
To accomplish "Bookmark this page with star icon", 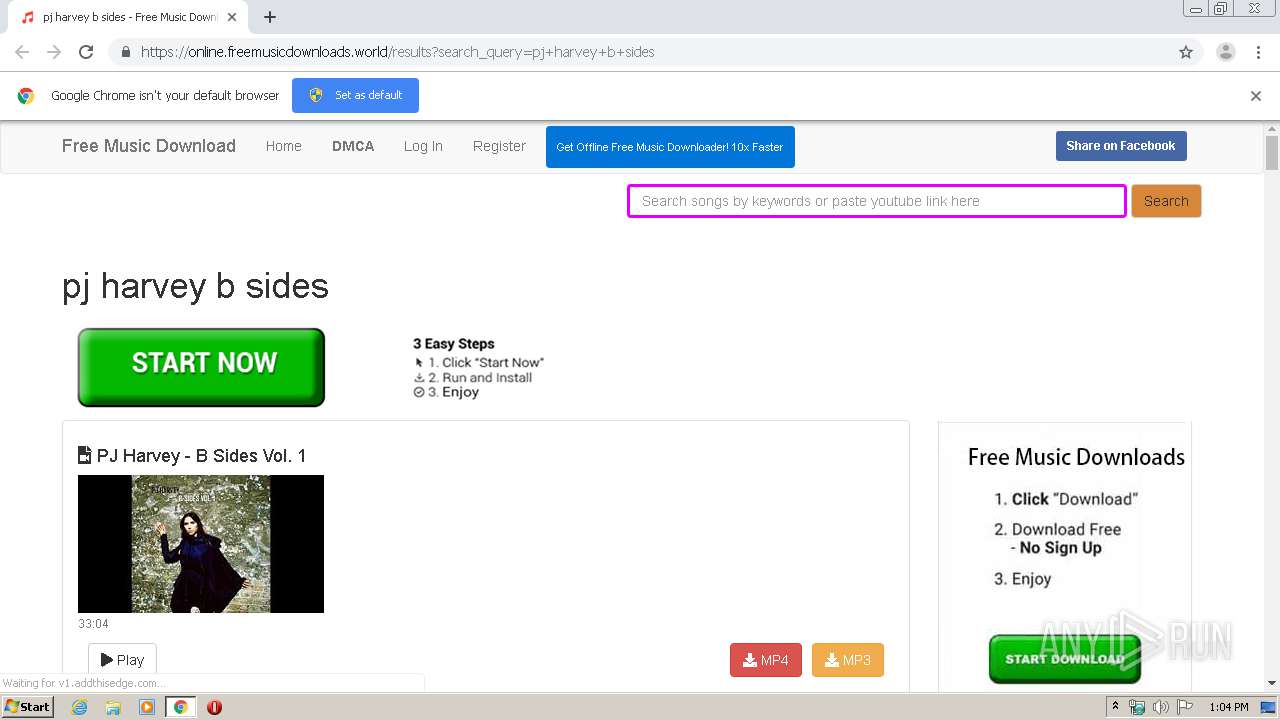I will pos(1186,52).
